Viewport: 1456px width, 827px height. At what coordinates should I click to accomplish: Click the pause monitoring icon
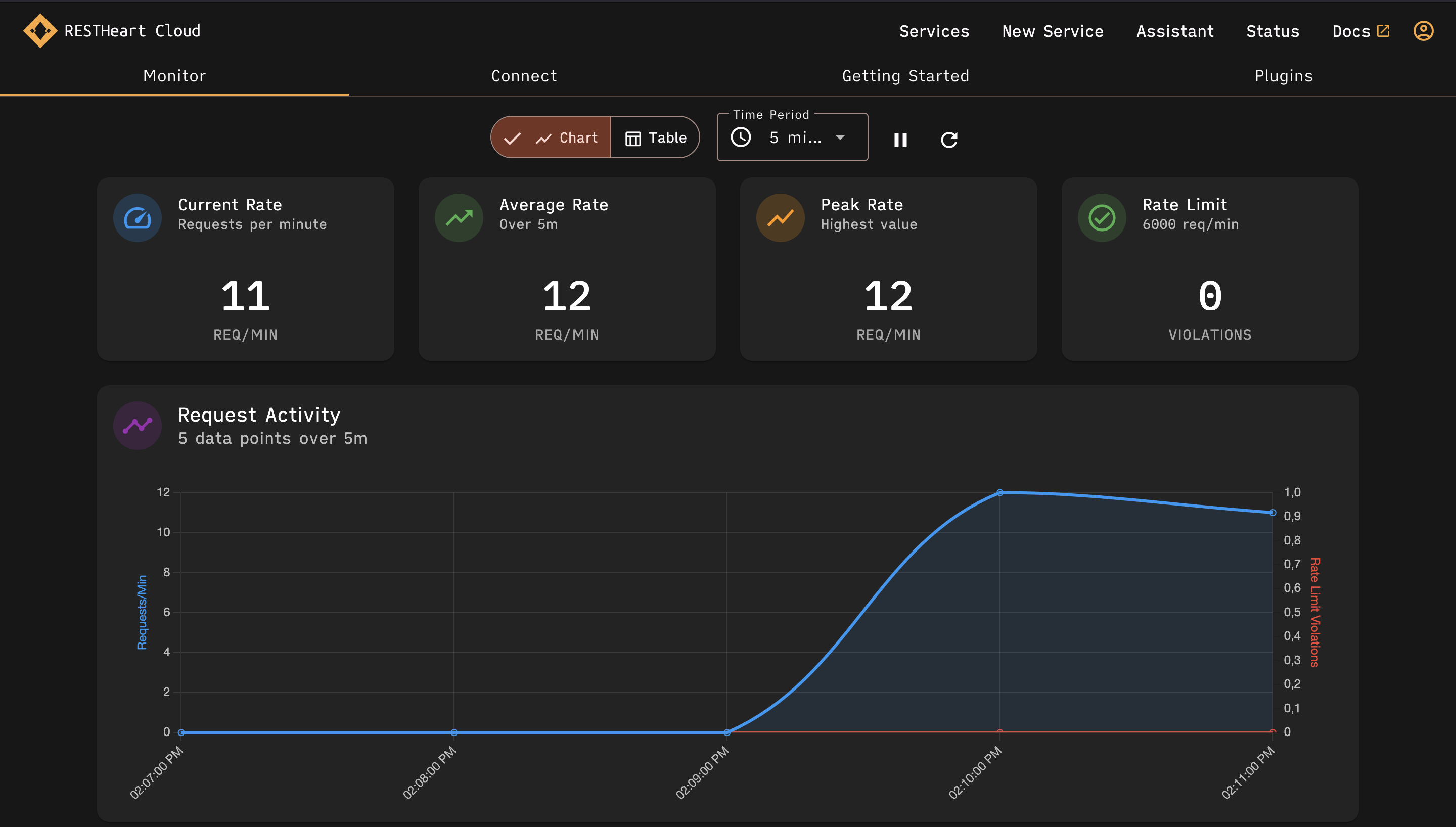click(x=900, y=139)
